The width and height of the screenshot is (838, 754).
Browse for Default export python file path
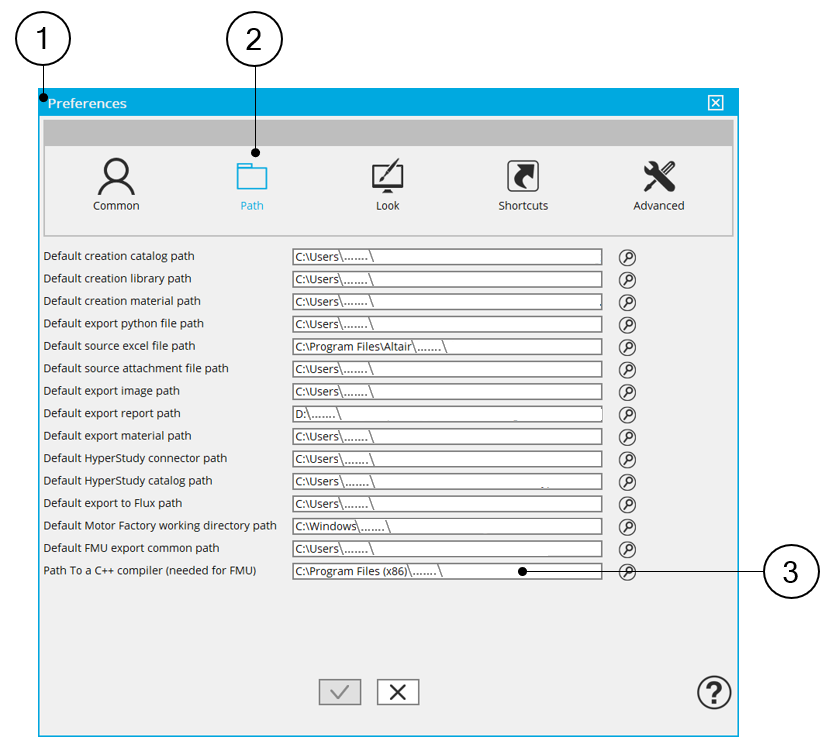click(x=627, y=325)
